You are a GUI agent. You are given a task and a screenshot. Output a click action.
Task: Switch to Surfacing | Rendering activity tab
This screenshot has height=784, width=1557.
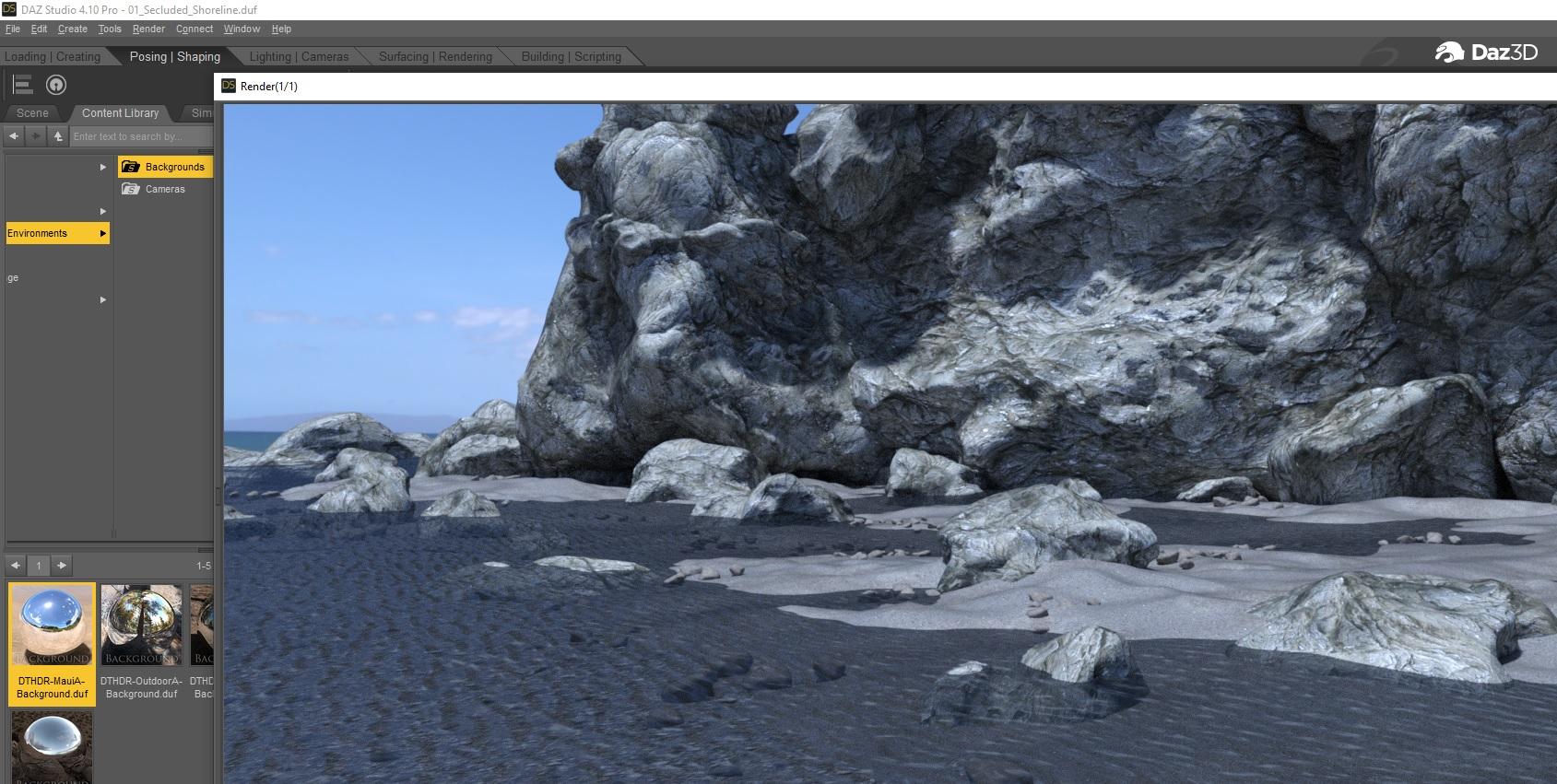[436, 56]
